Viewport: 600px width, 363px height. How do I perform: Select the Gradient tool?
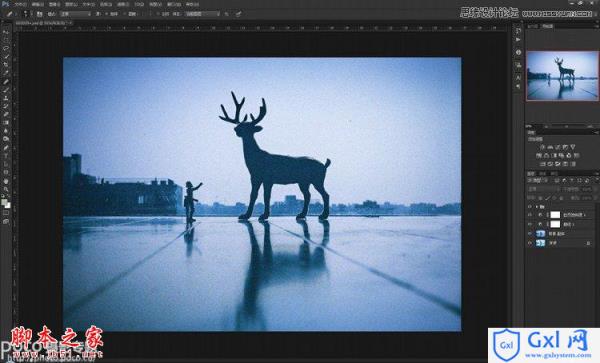click(6, 123)
